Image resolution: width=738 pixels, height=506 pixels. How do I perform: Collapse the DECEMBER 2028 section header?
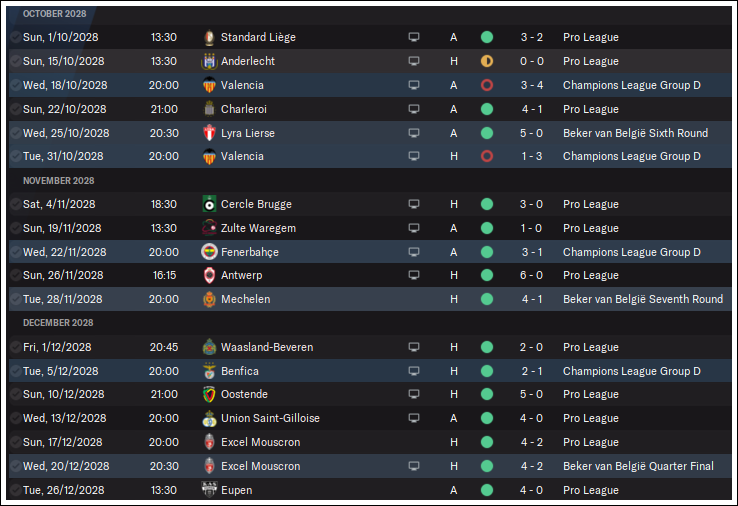[x=58, y=323]
